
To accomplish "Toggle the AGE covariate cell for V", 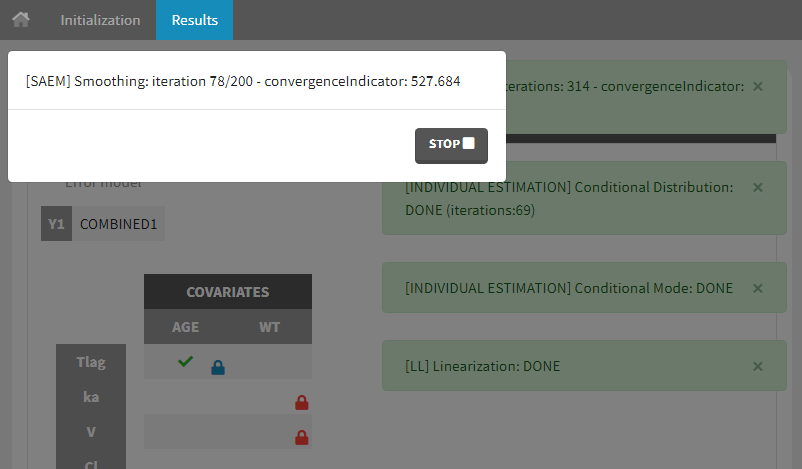I will tap(185, 432).
